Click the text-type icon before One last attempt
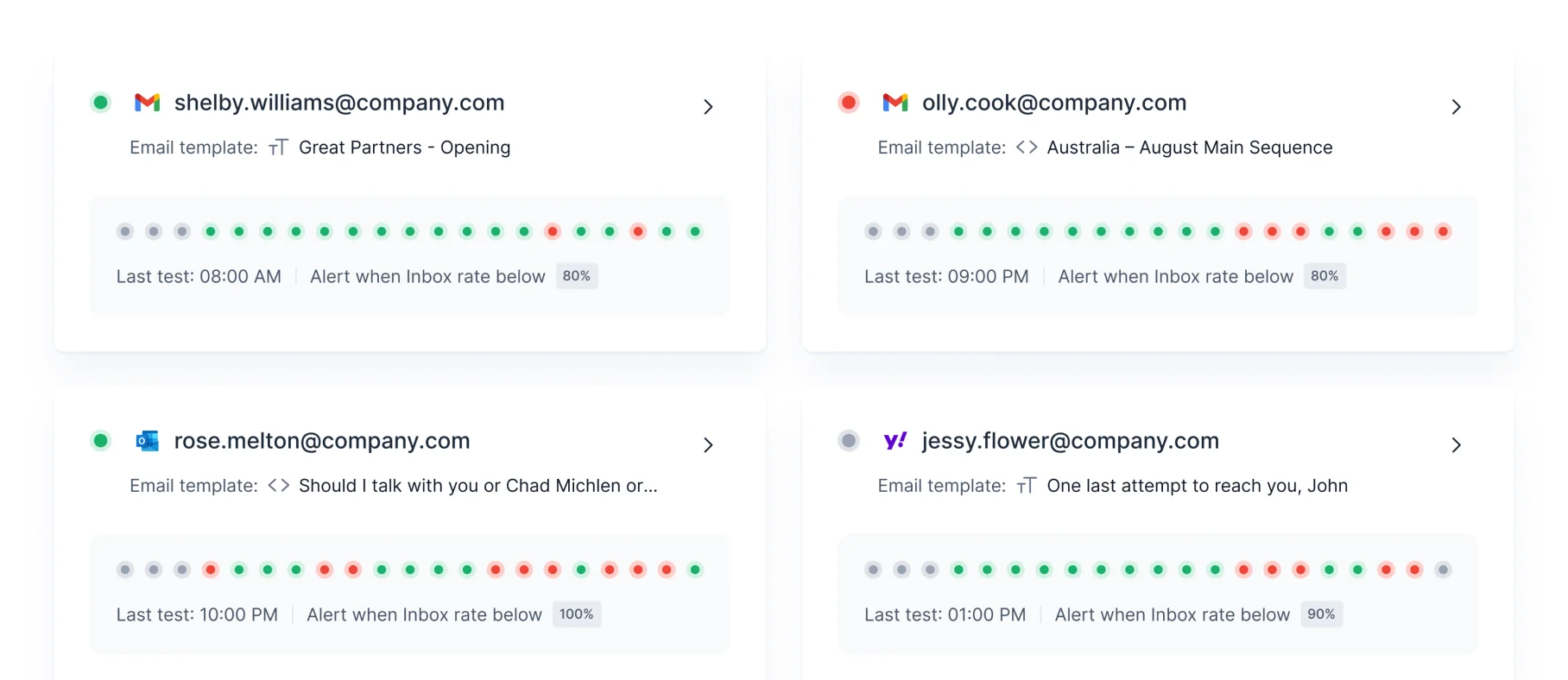The image size is (1568, 680). [1027, 486]
